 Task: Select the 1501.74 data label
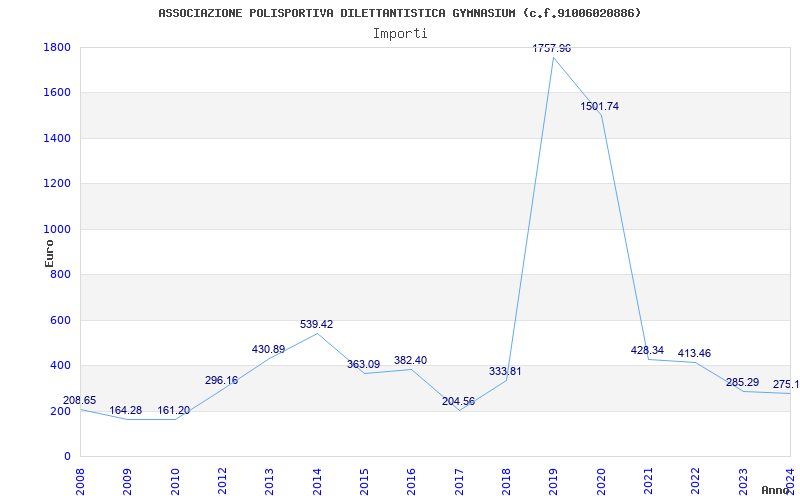[x=599, y=106]
